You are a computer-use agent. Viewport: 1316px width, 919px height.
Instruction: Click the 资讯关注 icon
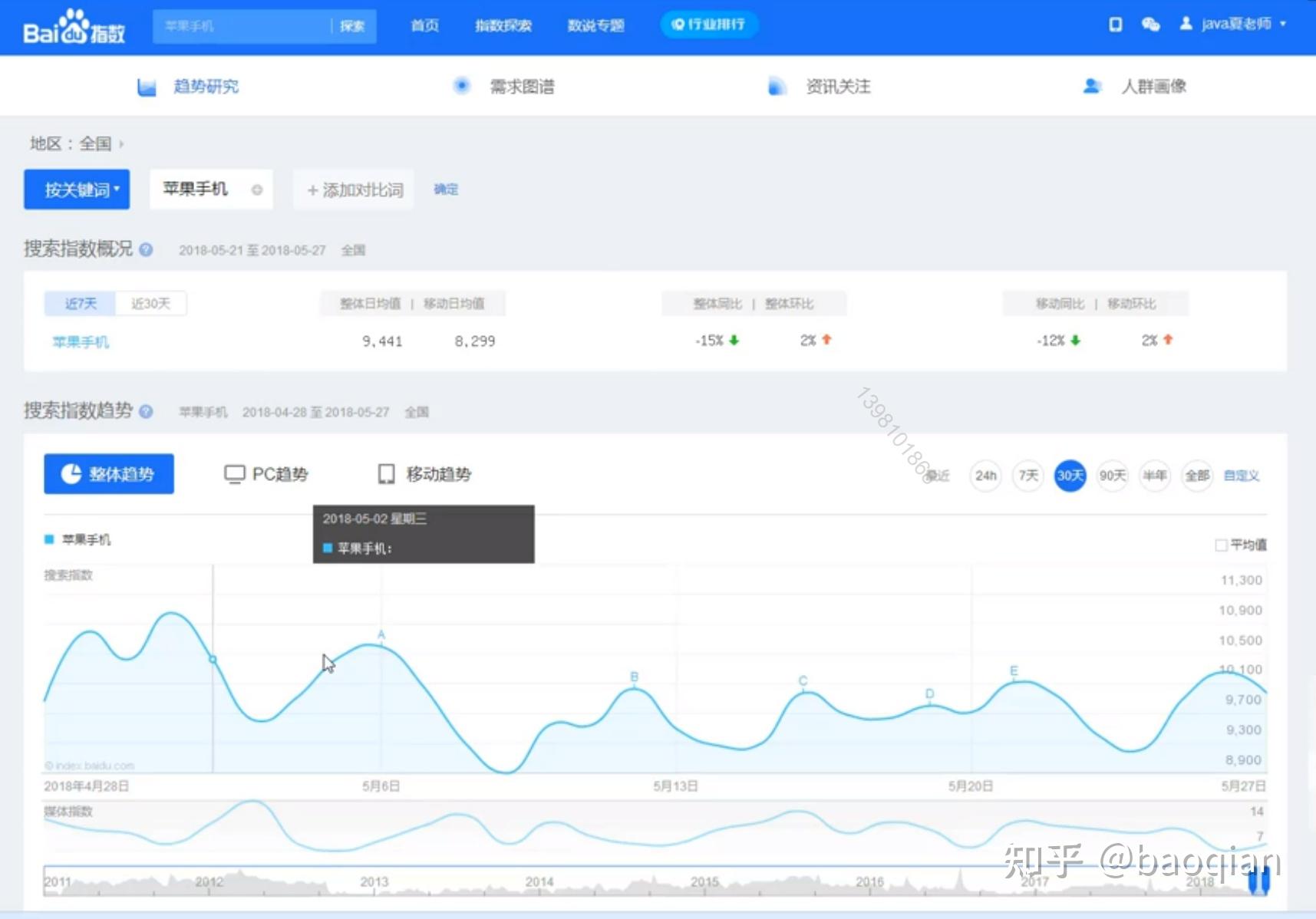[777, 86]
